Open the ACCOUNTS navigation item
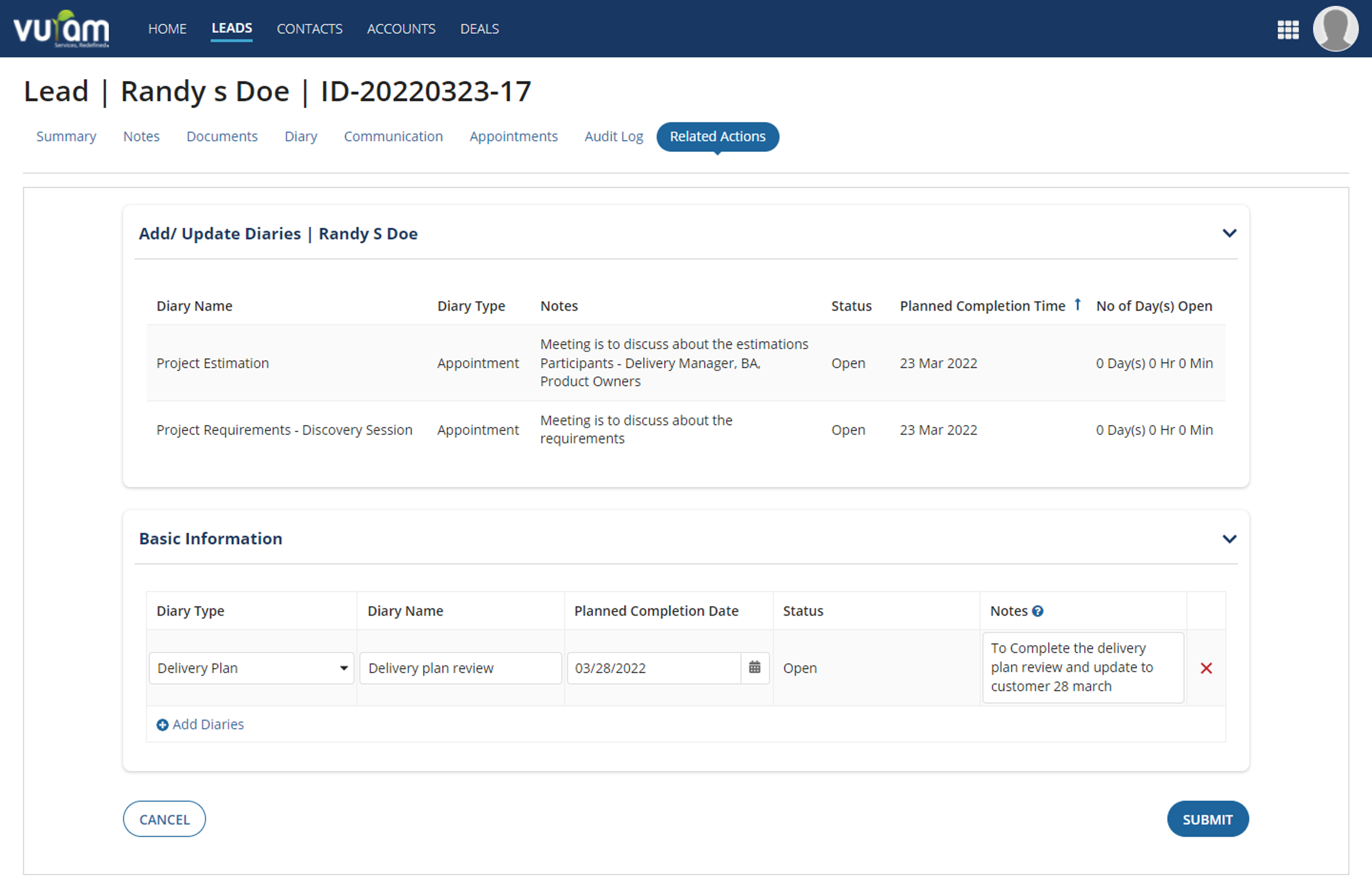 [401, 29]
